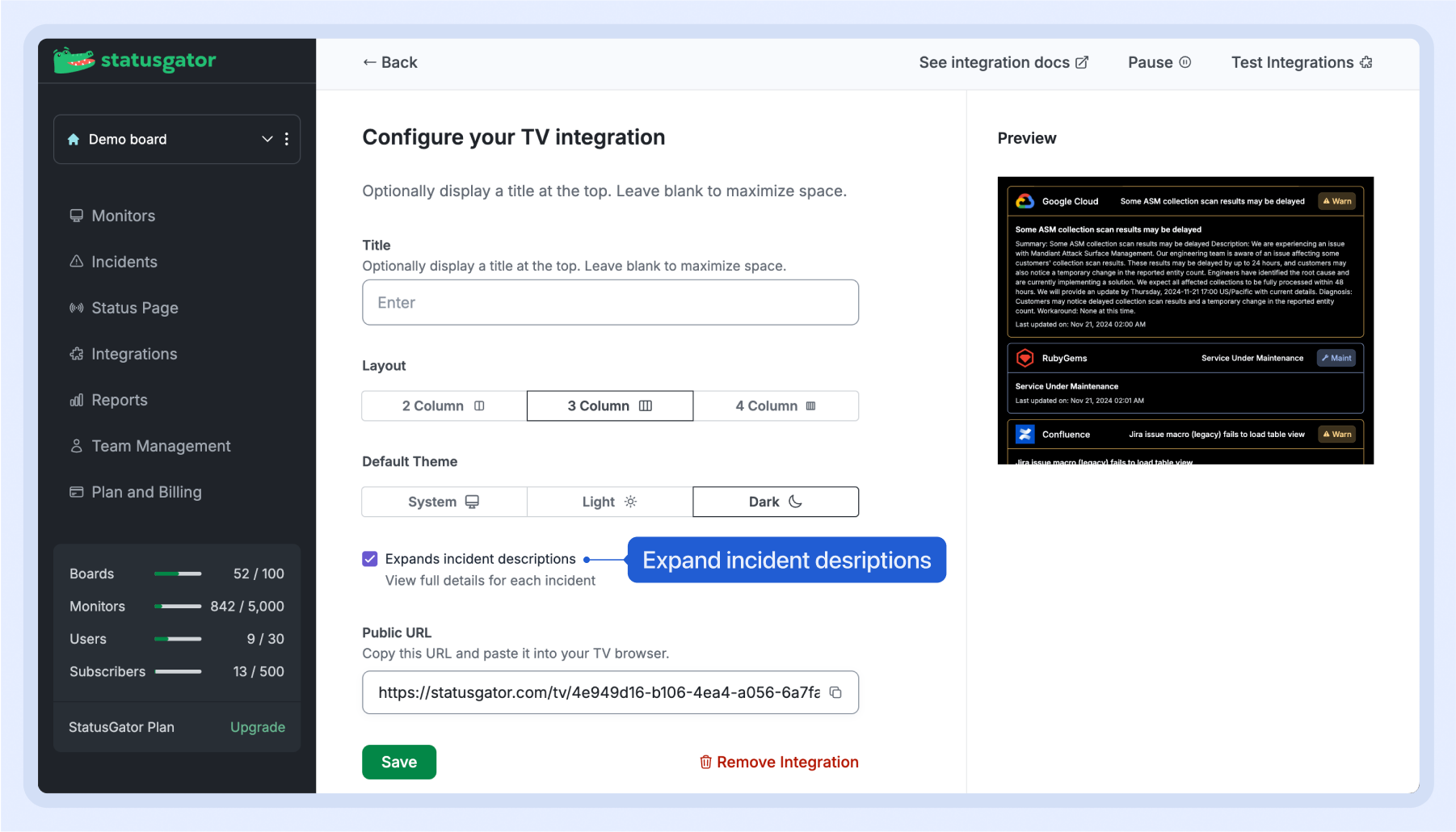This screenshot has width=1456, height=832.
Task: Click the copy icon in Public URL field
Action: 835,692
